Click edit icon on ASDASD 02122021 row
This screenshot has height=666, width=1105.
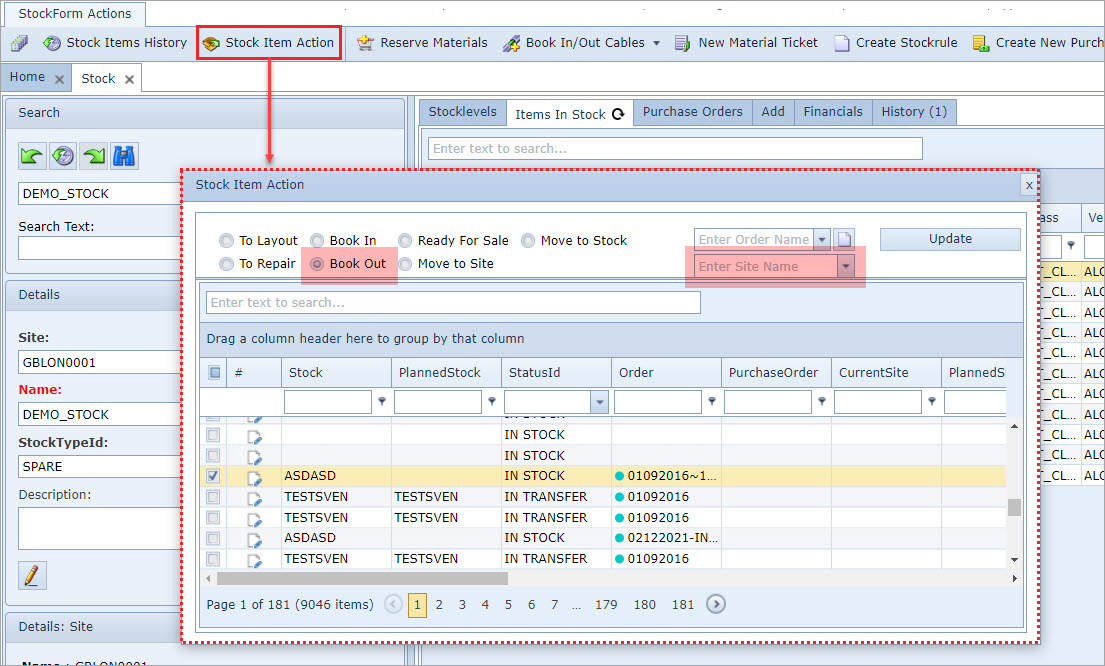pos(254,540)
